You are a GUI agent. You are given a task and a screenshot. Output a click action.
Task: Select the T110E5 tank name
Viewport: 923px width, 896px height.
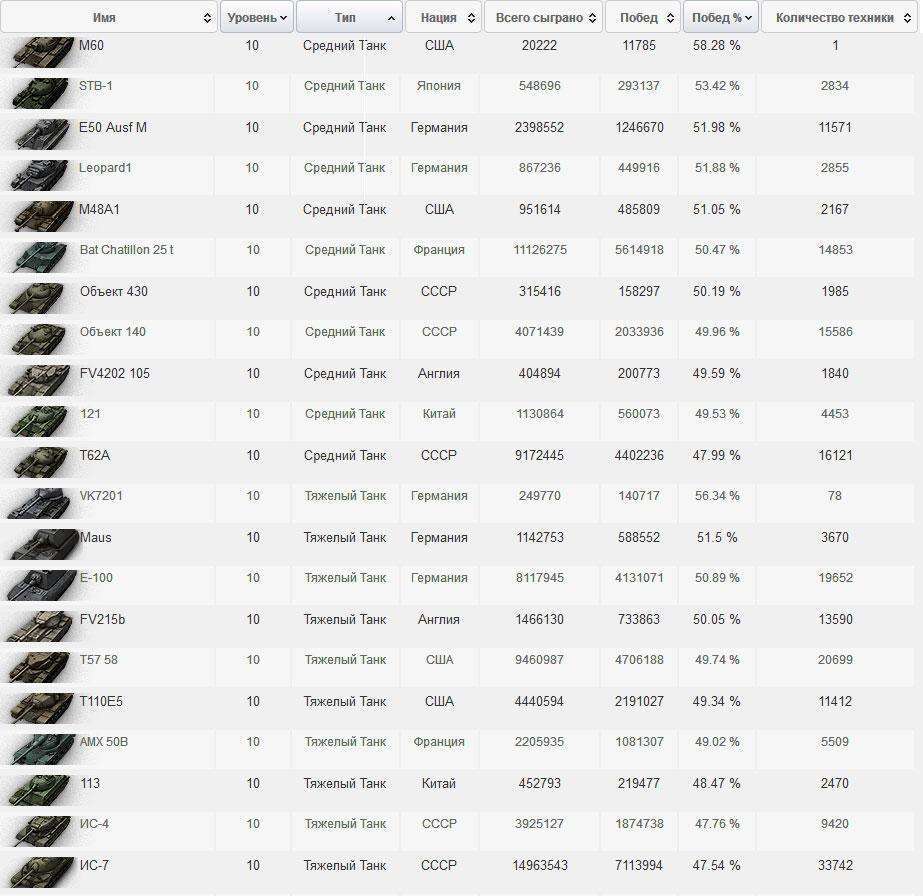[101, 701]
